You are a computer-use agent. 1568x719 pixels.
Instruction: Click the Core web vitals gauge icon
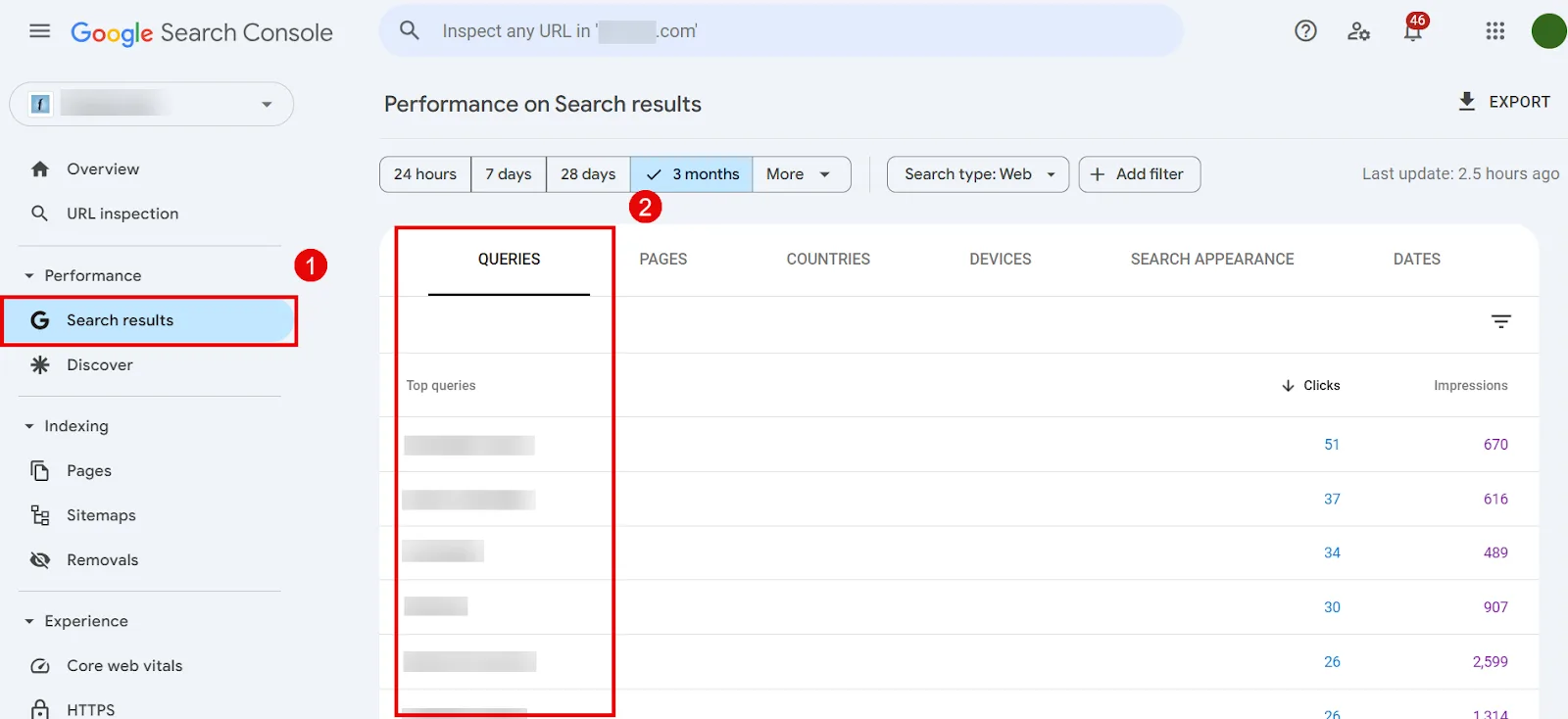[x=40, y=666]
